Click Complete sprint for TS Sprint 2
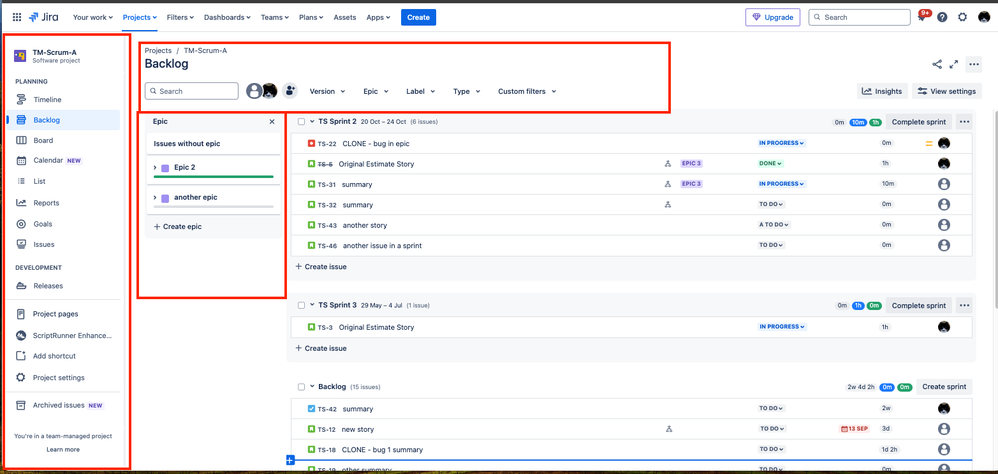 point(918,122)
